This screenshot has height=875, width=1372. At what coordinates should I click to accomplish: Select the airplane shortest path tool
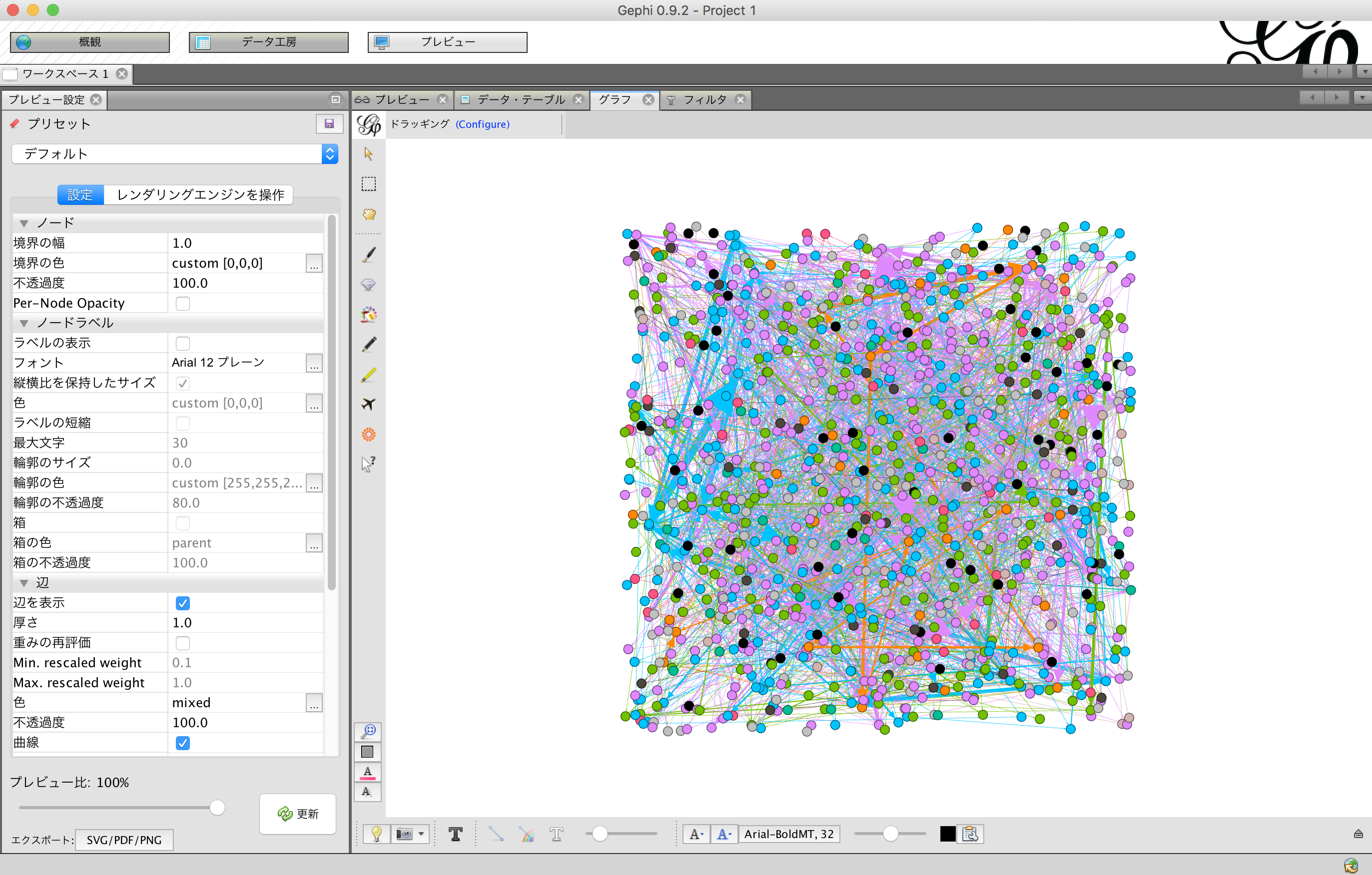point(369,404)
